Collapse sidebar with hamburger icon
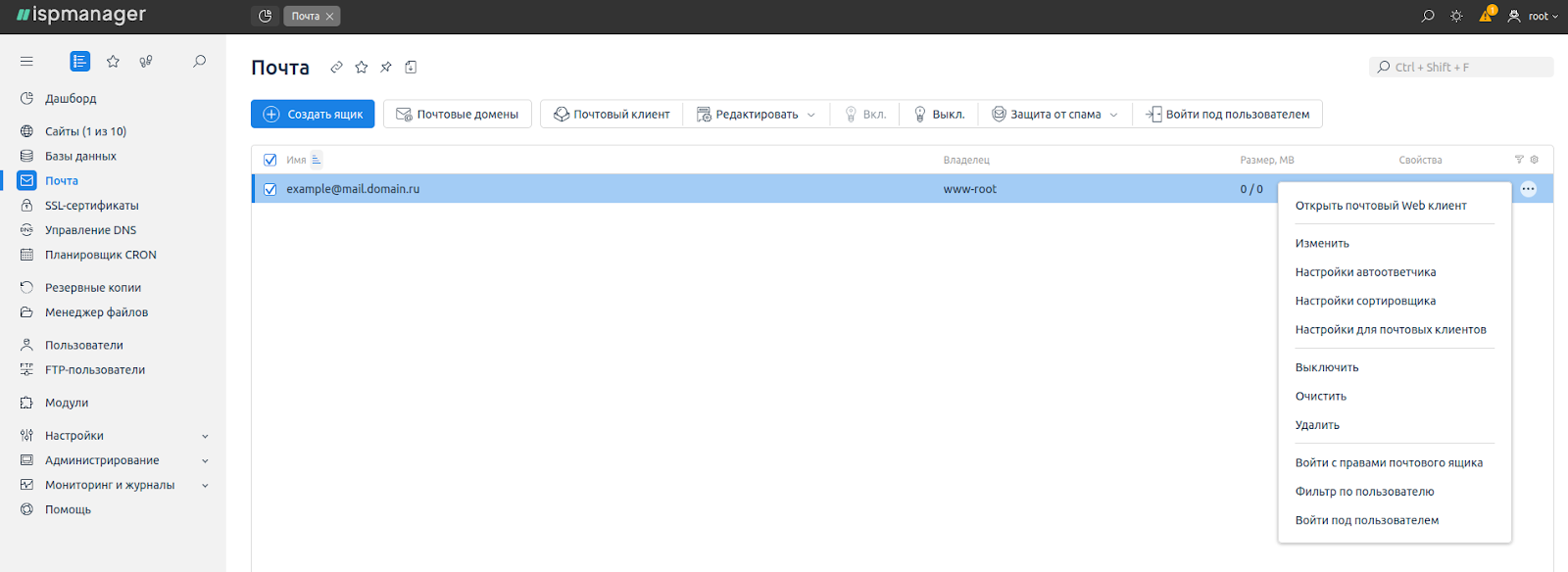This screenshot has height=572, width=1568. [26, 61]
